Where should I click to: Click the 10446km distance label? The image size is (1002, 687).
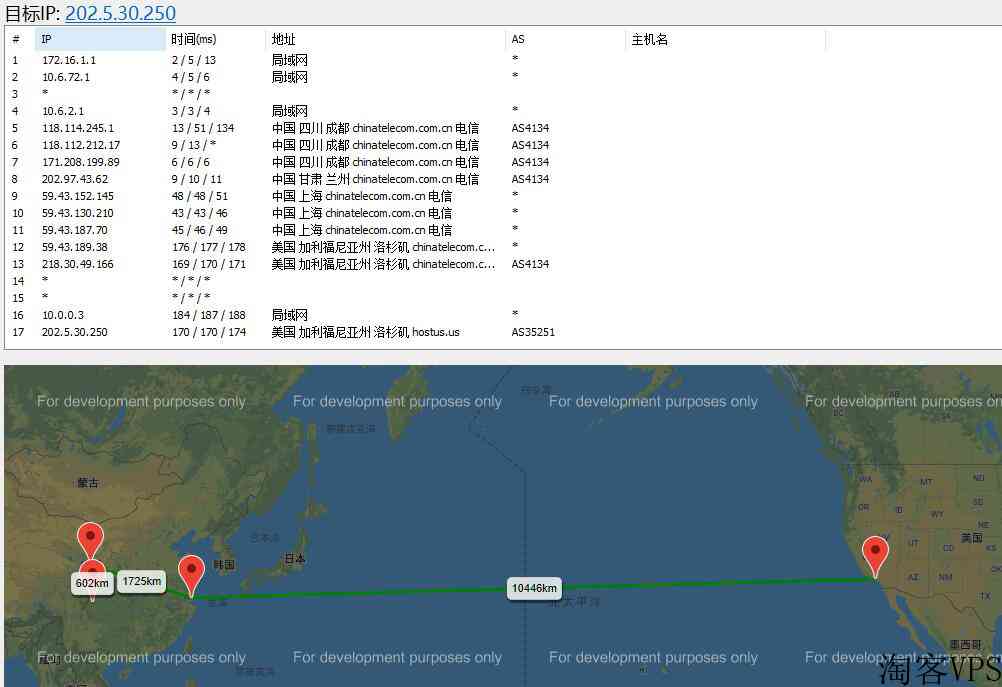533,588
